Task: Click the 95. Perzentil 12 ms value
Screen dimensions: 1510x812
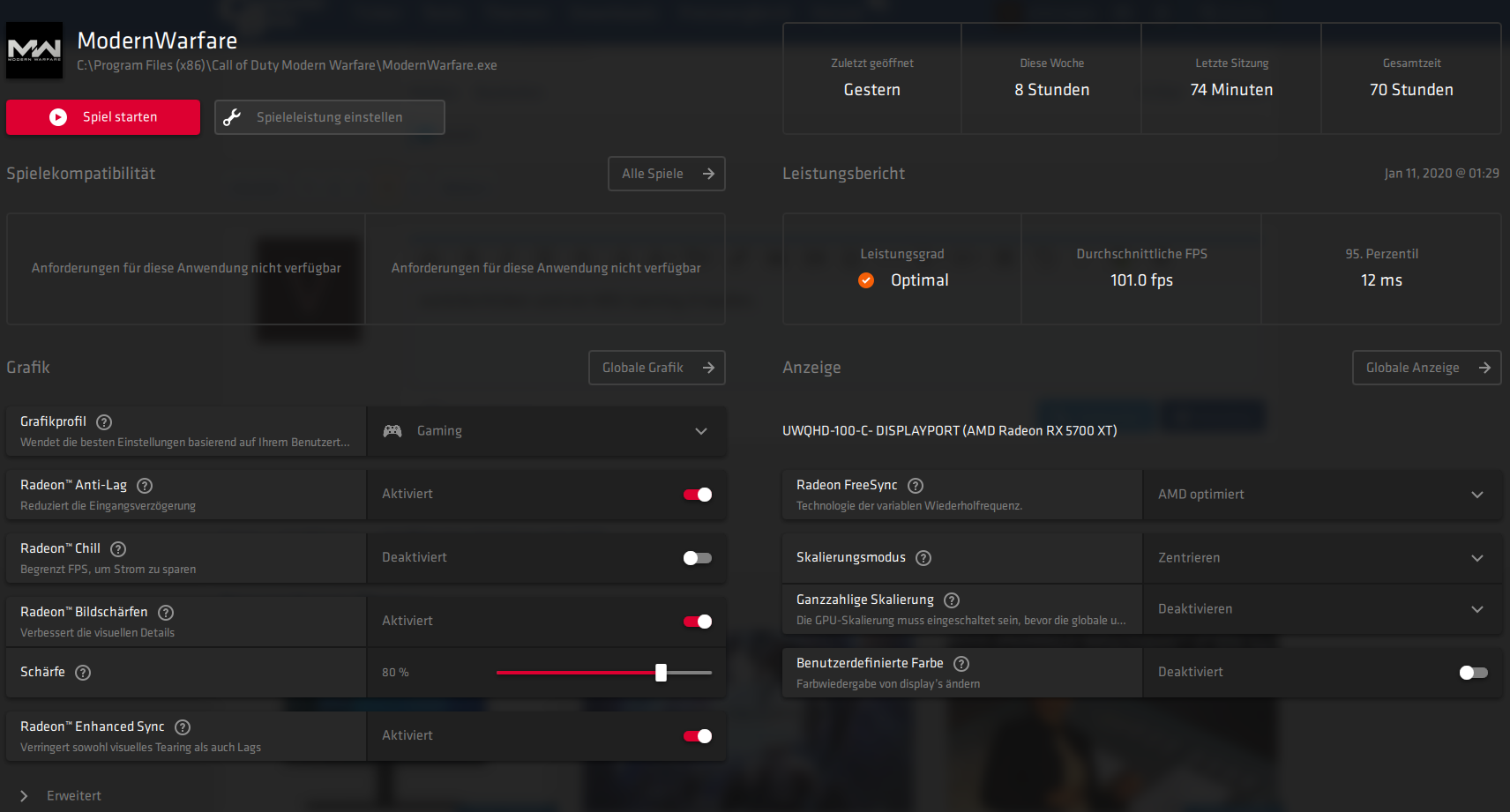Action: point(1381,280)
